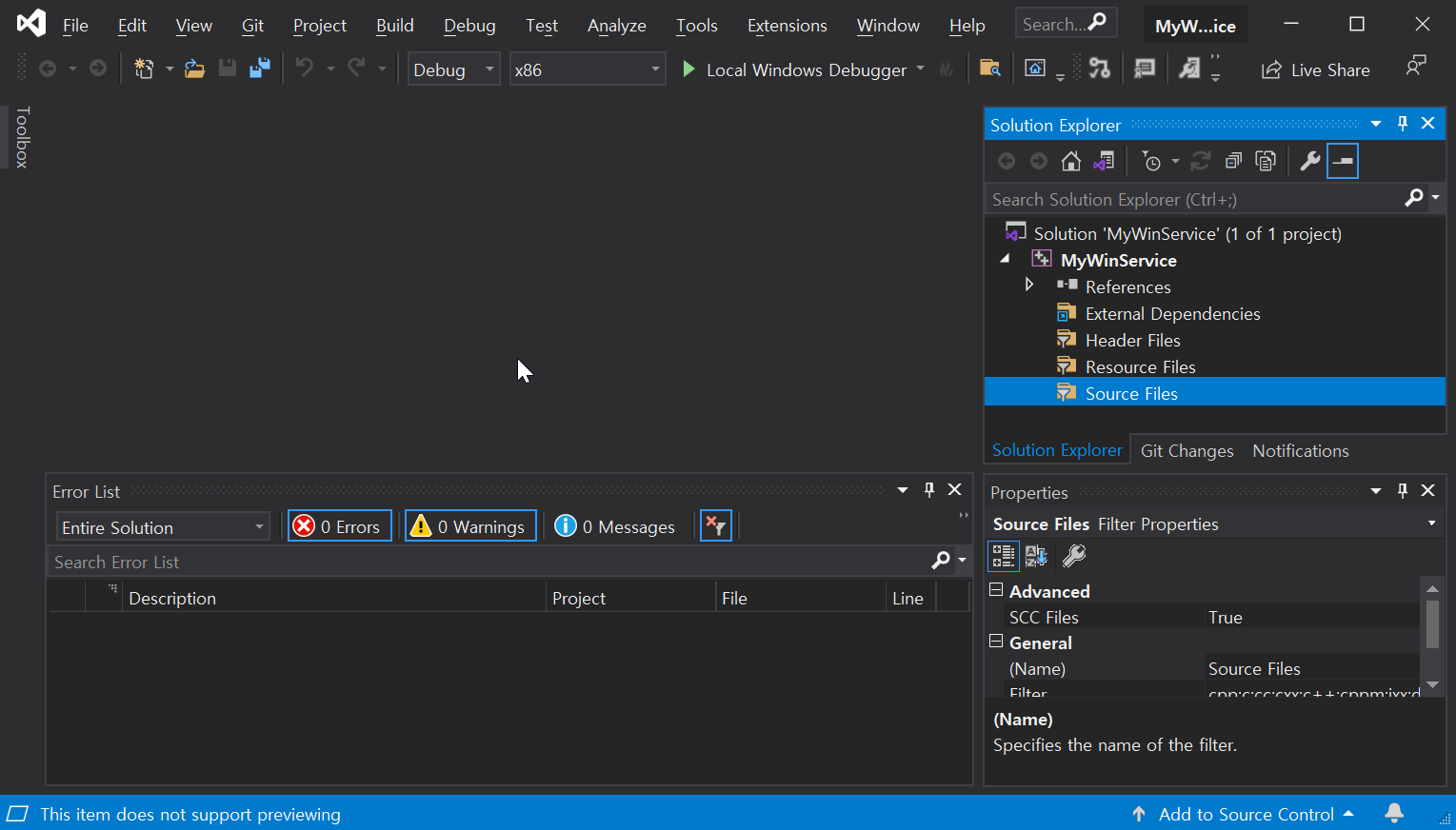Image resolution: width=1456 pixels, height=830 pixels.
Task: Open the Extensions menu
Action: click(787, 26)
